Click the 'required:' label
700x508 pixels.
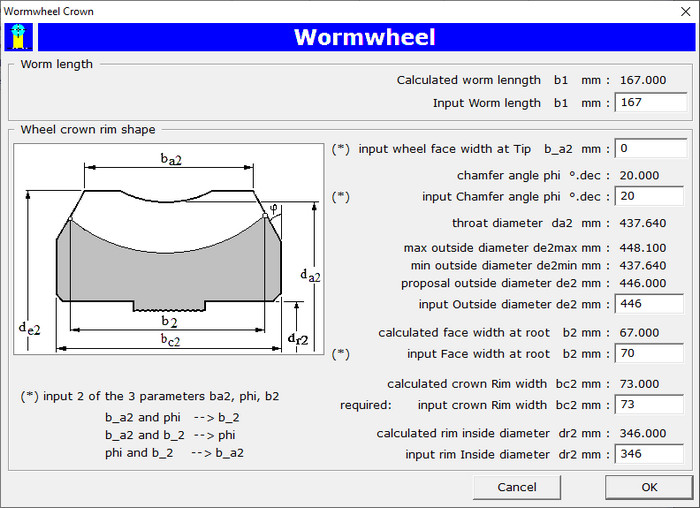coord(366,405)
